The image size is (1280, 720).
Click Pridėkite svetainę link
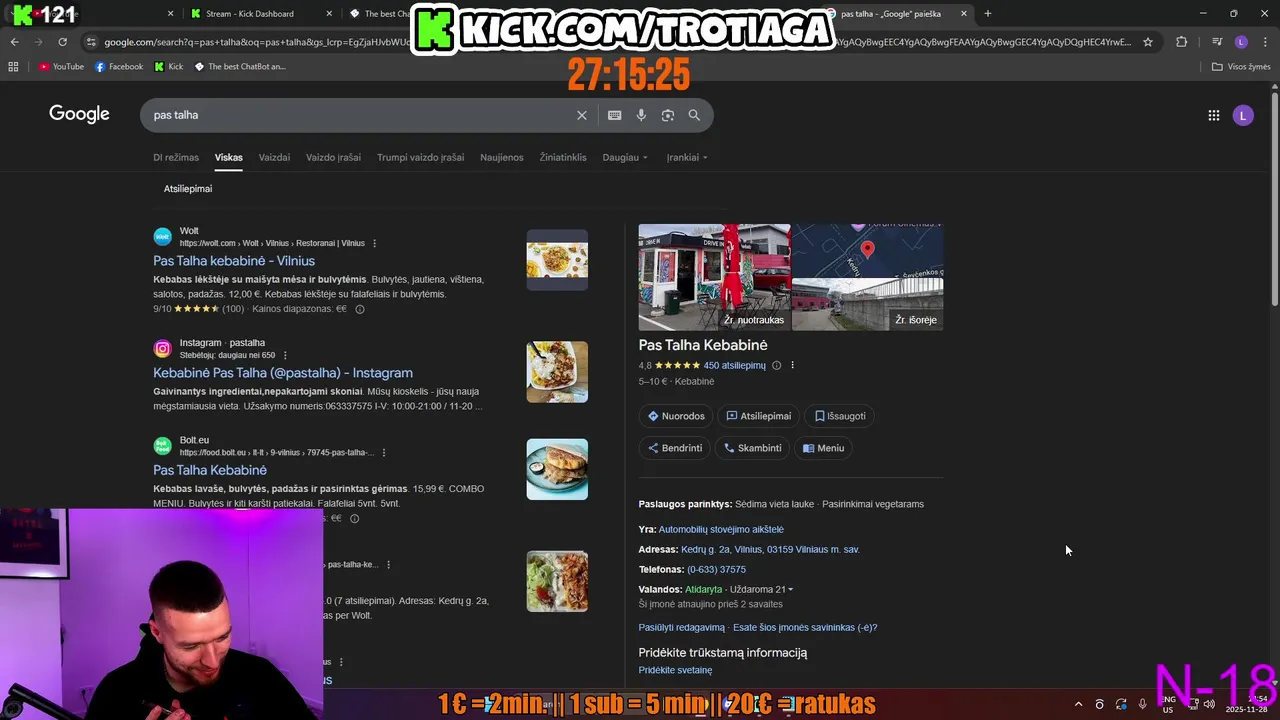point(676,670)
